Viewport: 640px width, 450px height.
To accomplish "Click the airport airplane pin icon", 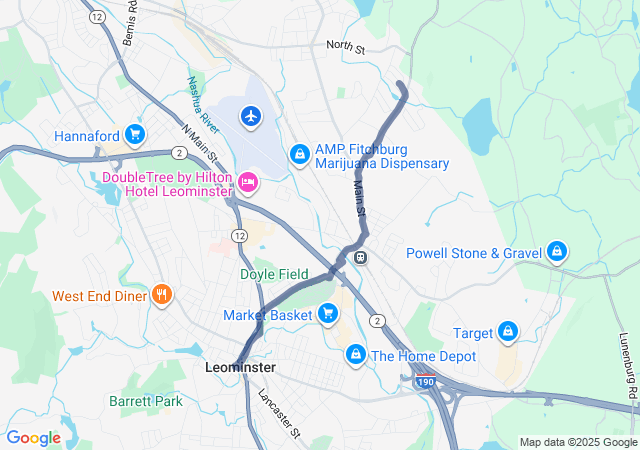I will point(251,117).
